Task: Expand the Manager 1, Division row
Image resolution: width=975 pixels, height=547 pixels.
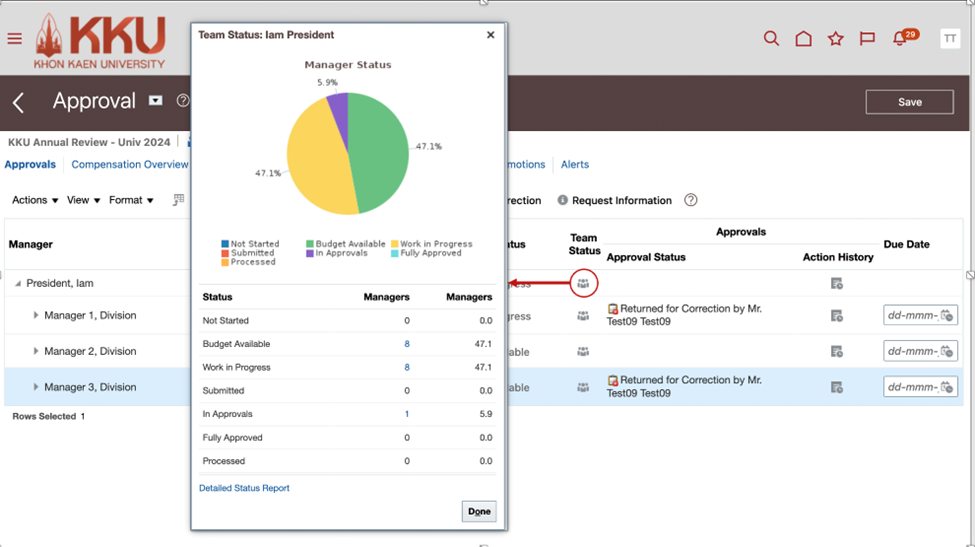Action: [x=36, y=316]
